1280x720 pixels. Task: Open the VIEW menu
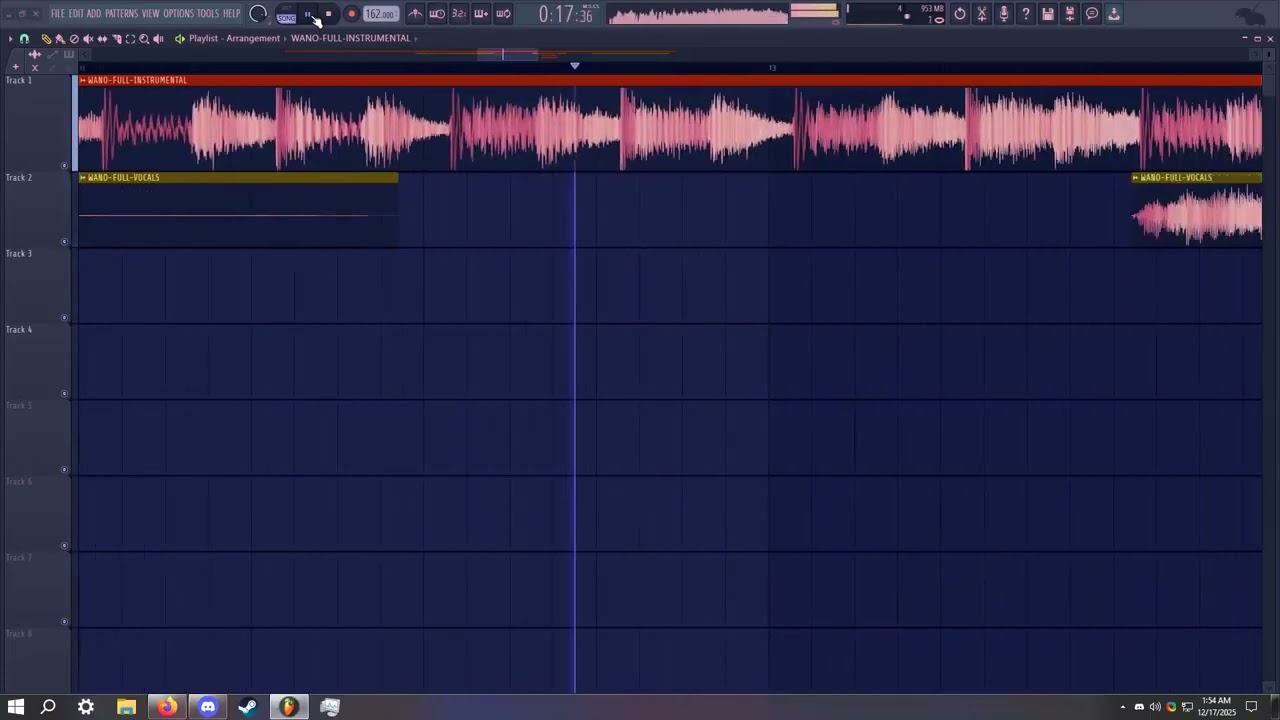tap(150, 14)
